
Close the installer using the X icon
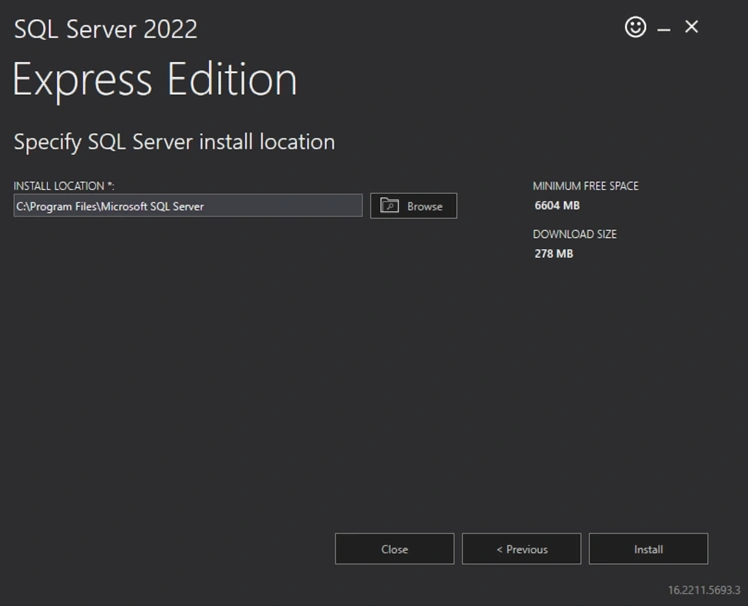(x=691, y=27)
